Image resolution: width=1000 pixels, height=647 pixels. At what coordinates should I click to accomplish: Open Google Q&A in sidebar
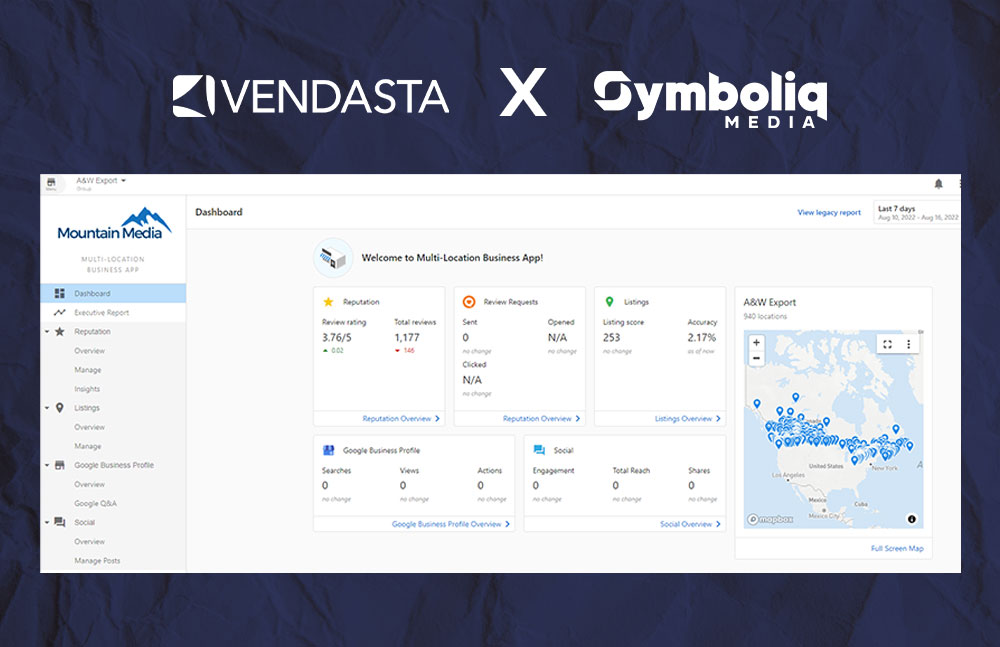tap(95, 503)
